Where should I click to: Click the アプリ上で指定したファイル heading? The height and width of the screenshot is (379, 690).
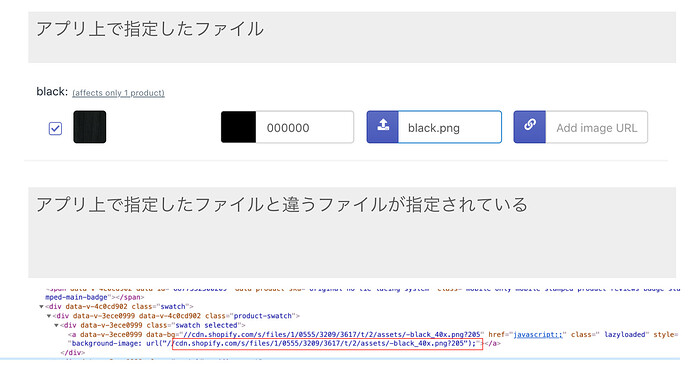(x=150, y=29)
